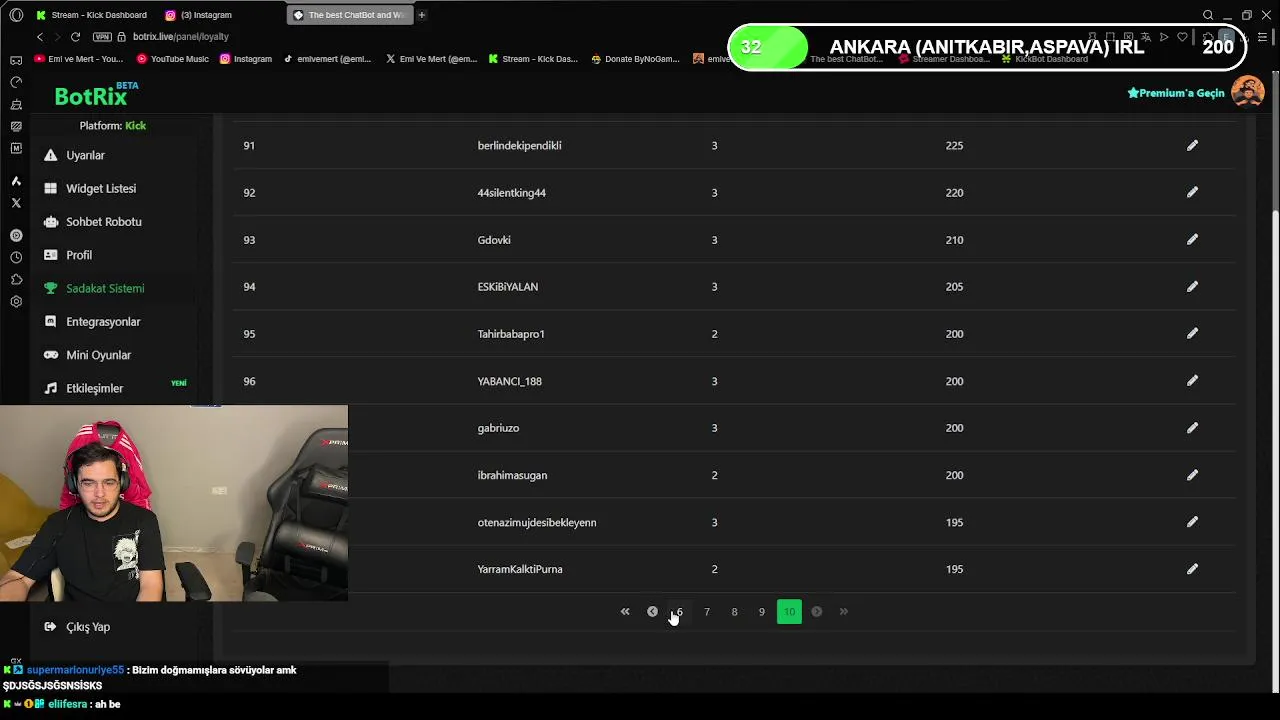
Task: Open the GX Control speedometer icon
Action: tap(16, 82)
